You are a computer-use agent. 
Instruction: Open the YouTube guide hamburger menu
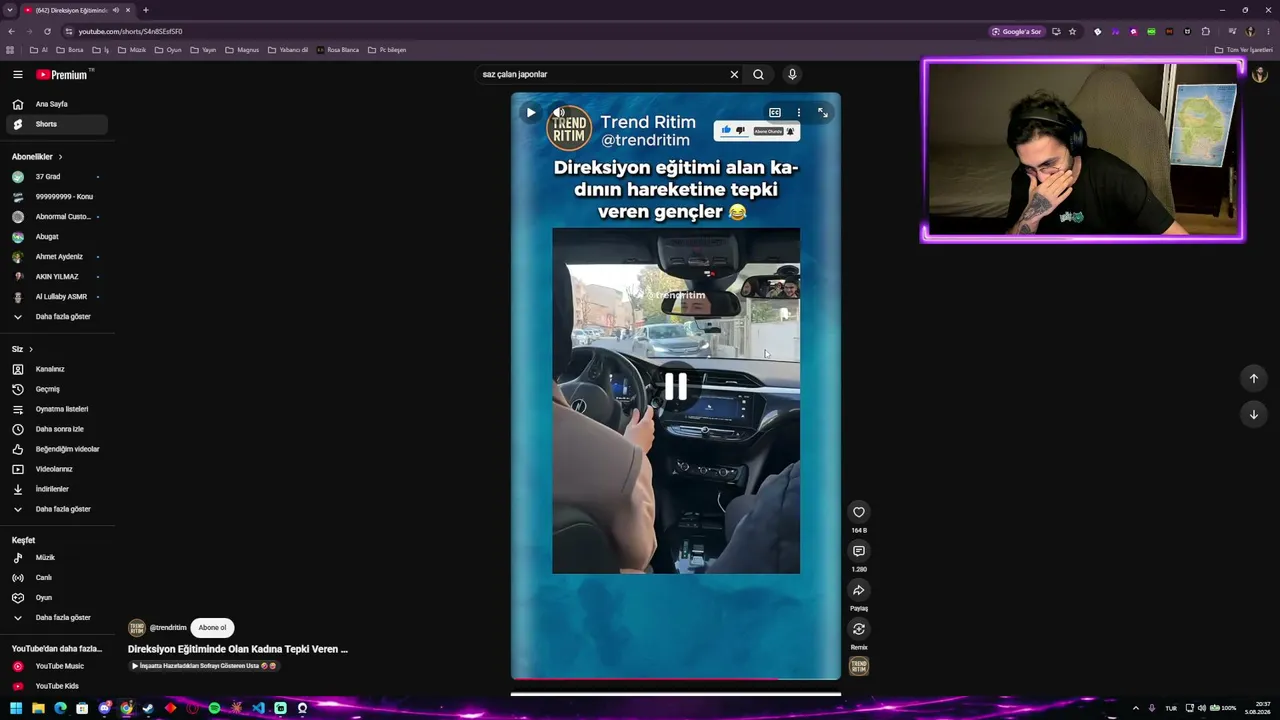(18, 74)
